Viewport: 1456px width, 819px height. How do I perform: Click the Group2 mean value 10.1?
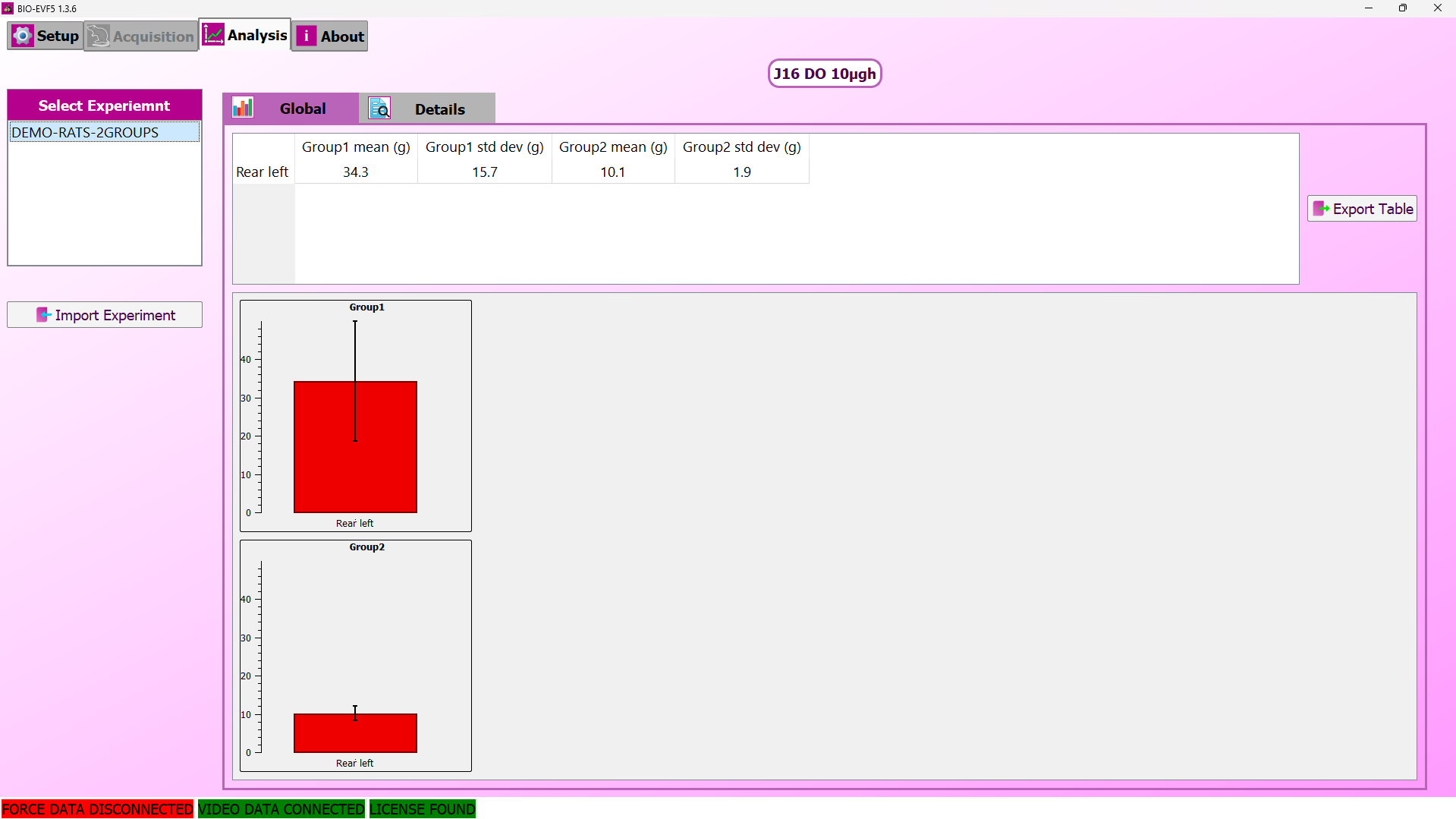point(612,172)
